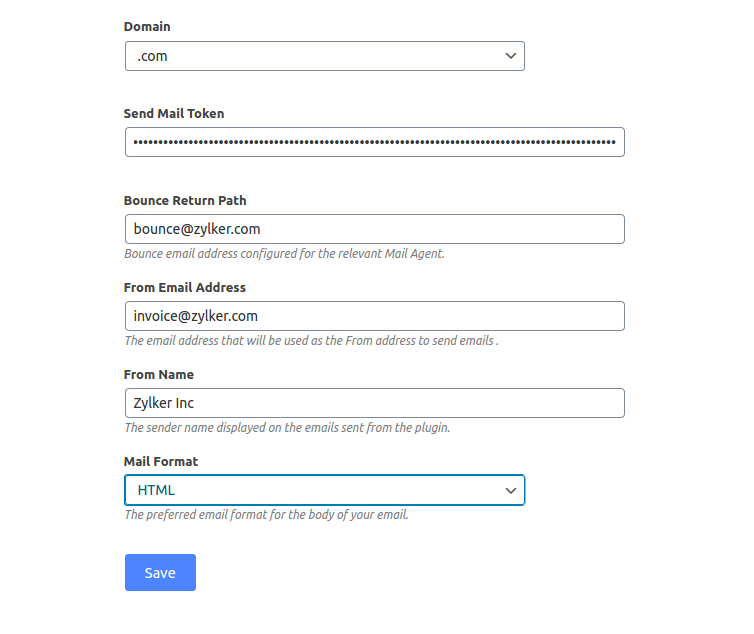Click into the Bounce Return Path field
Viewport: 754px width, 634px height.
pos(374,229)
